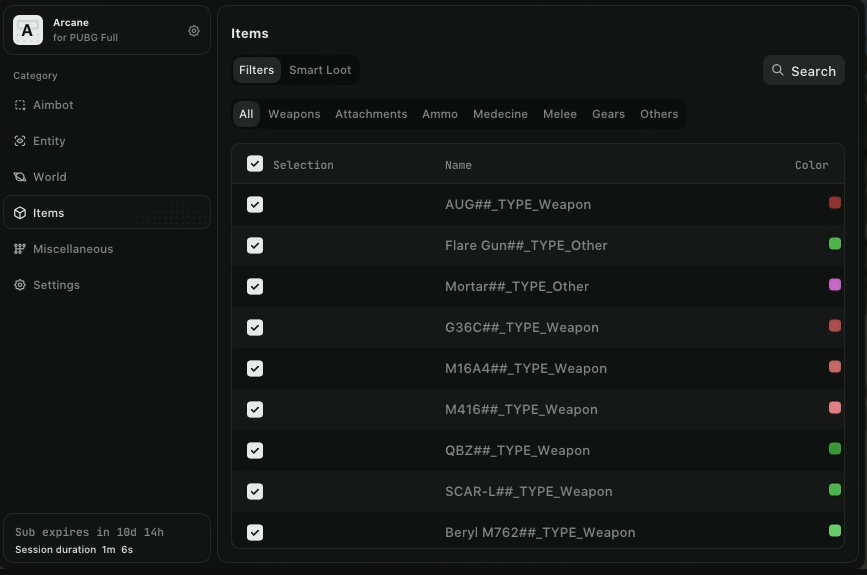Click the gear icon beside Arcane title

coord(194,31)
